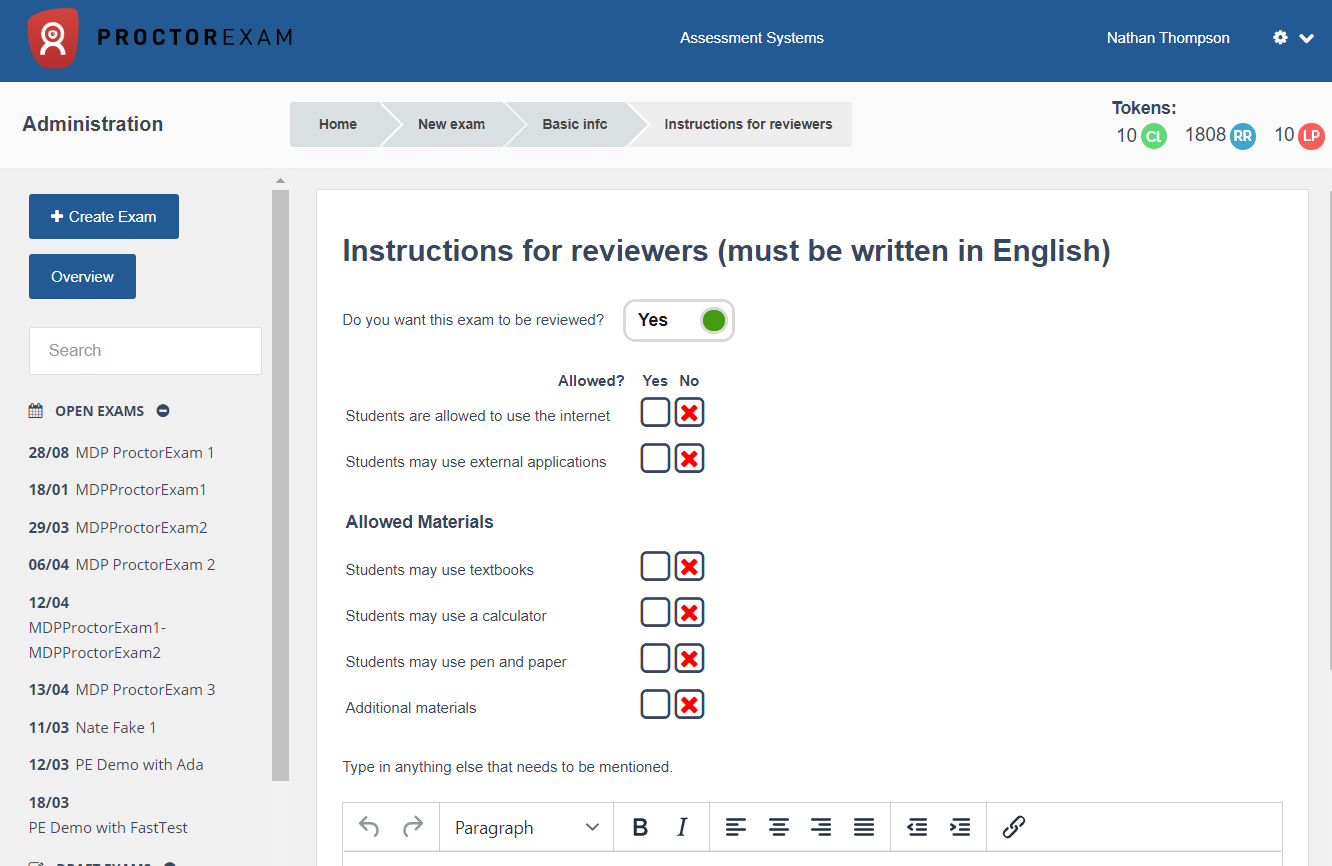Click the sidebar vertical scrollbar
1332x866 pixels.
click(280, 484)
